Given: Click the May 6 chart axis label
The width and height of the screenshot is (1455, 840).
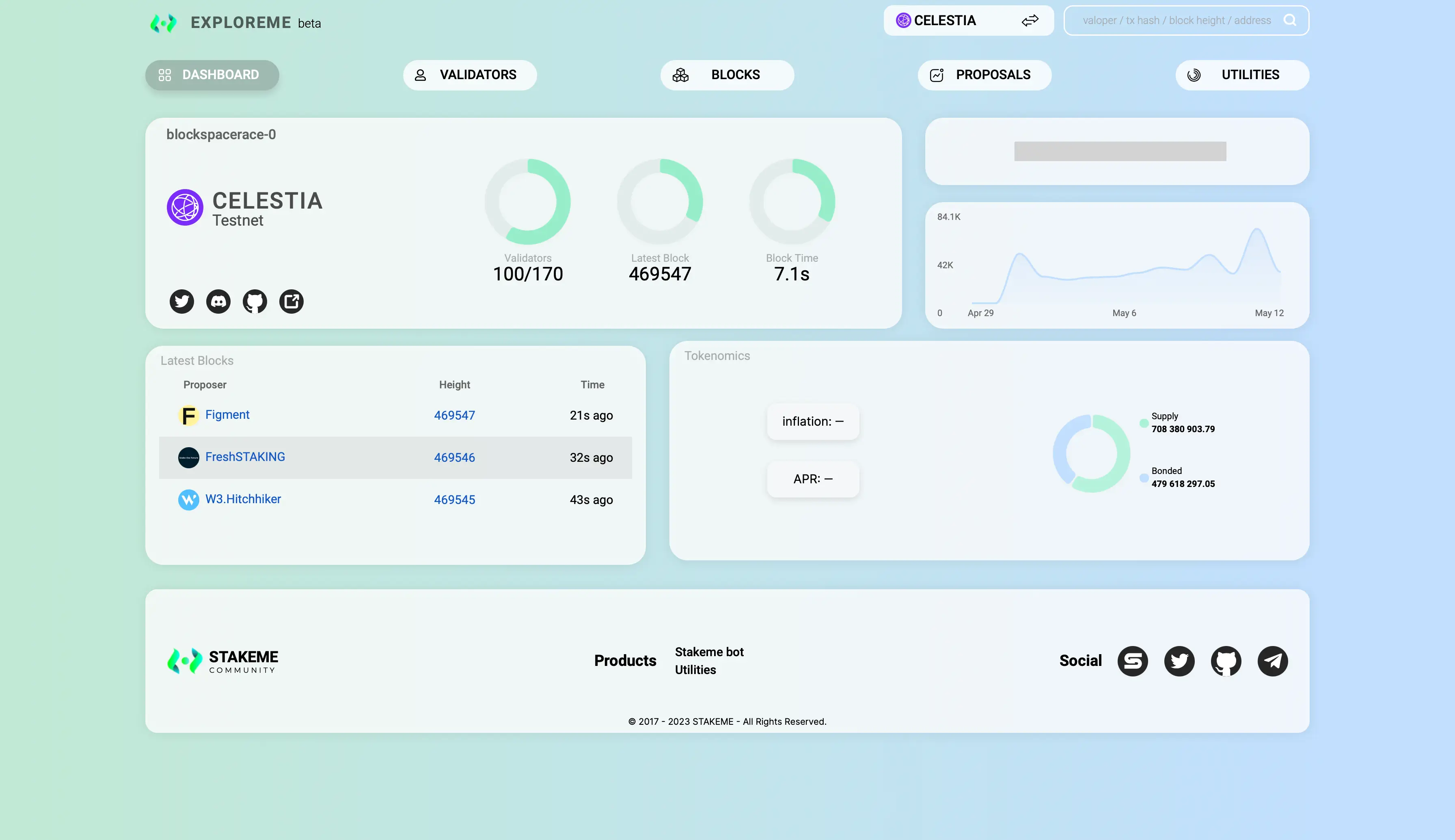Looking at the screenshot, I should 1124,313.
